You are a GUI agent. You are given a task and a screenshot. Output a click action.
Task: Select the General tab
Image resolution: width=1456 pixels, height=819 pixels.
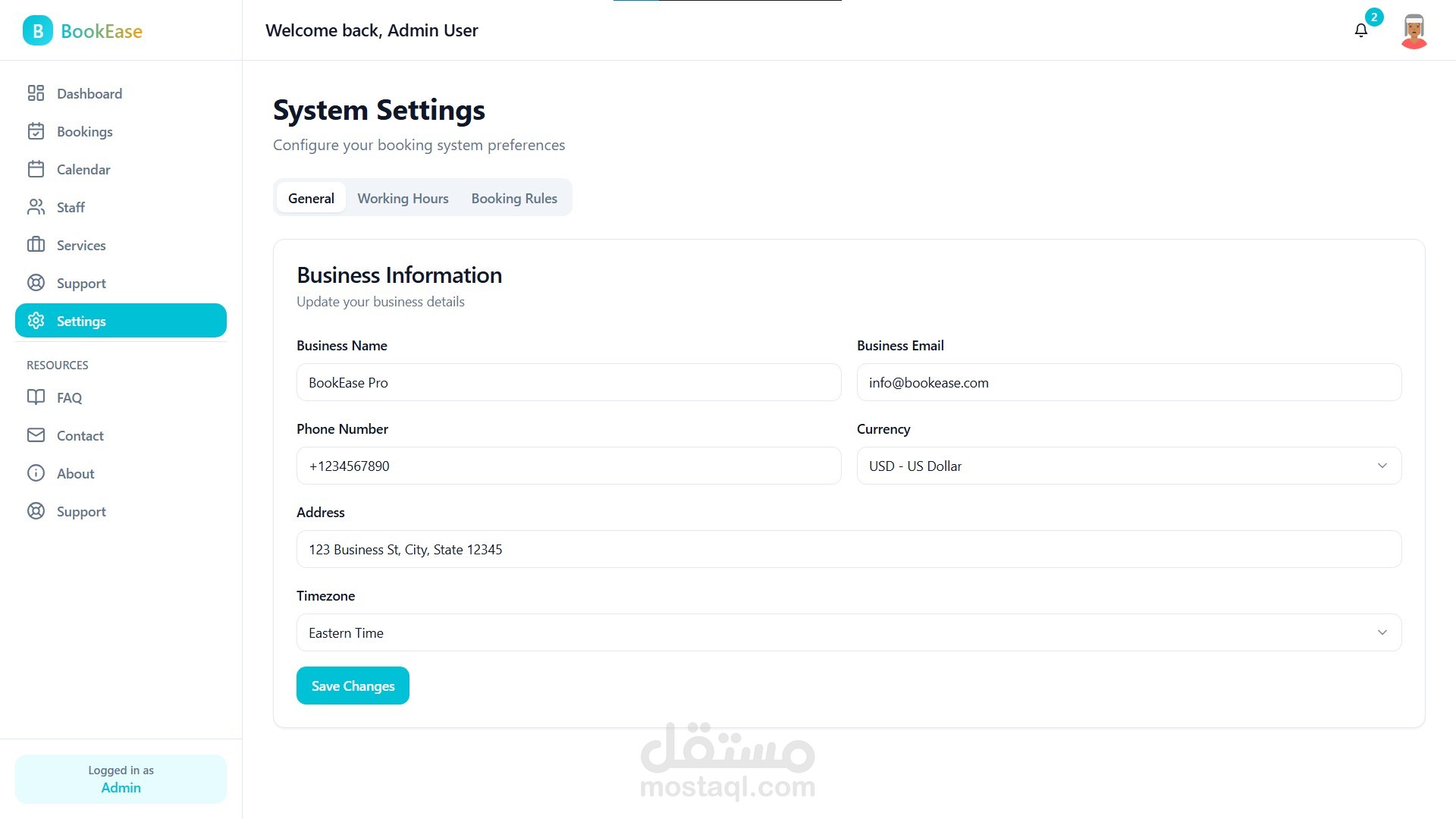(x=311, y=198)
